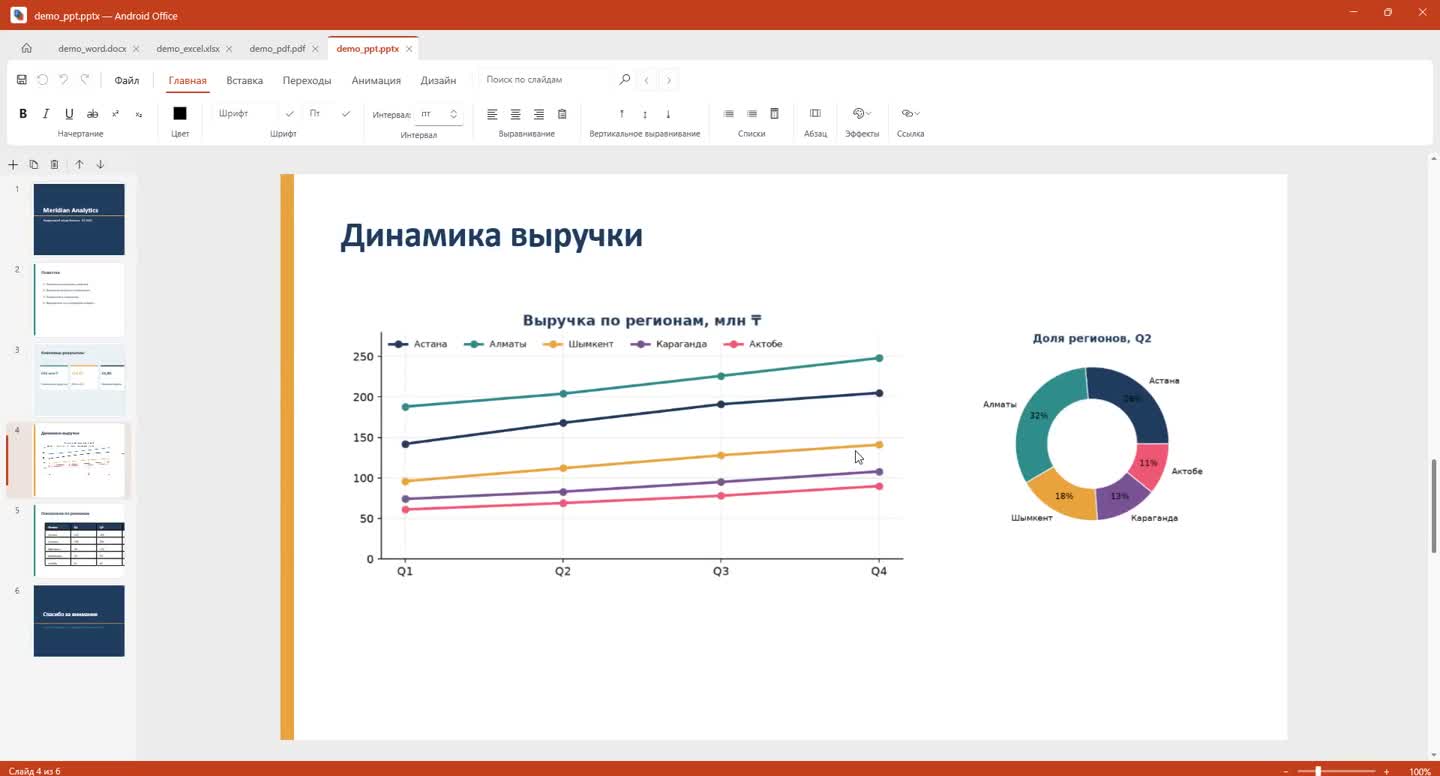The width and height of the screenshot is (1440, 776).
Task: Click the Save icon in the toolbar
Action: (x=22, y=80)
